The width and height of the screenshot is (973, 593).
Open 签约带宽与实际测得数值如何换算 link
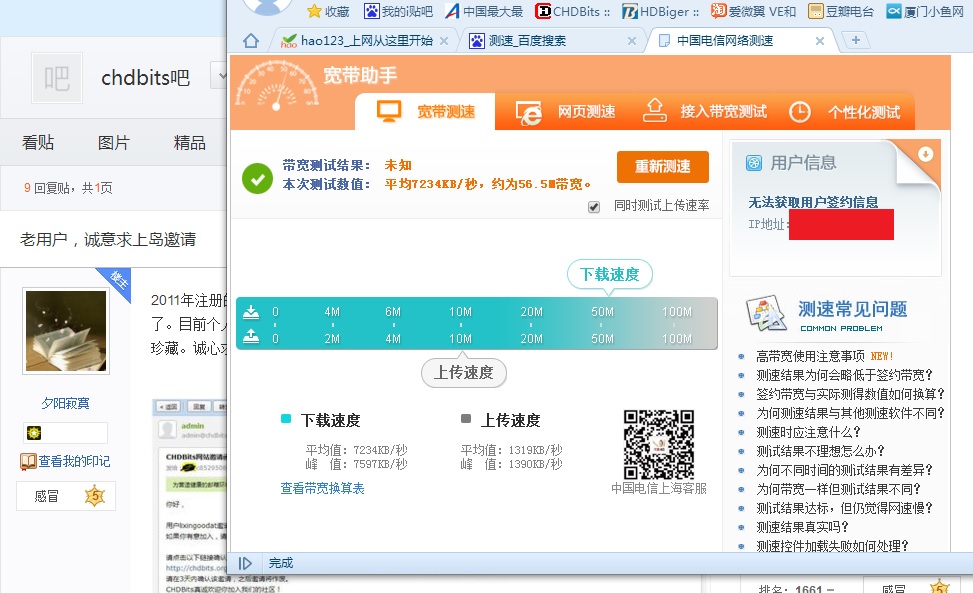click(850, 394)
